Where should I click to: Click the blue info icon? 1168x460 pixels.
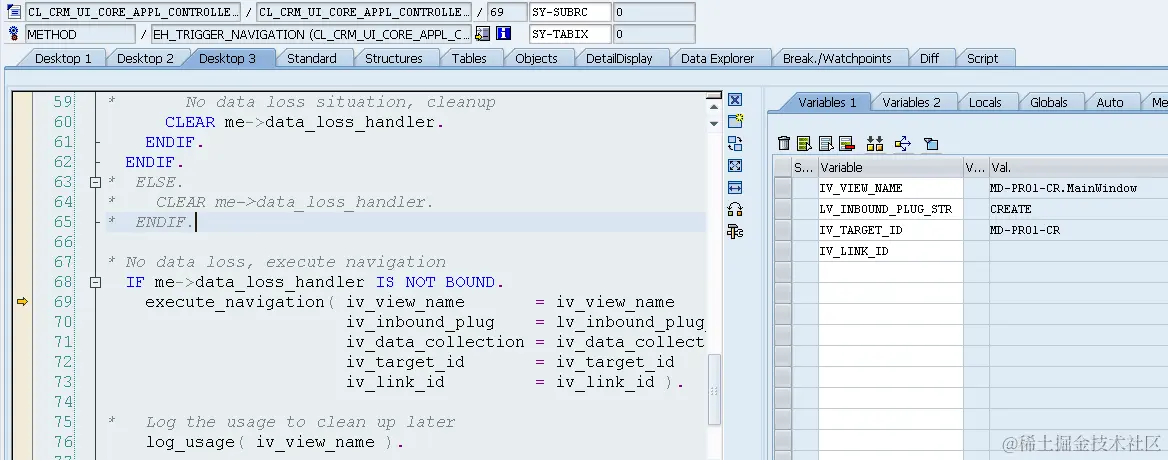tap(504, 33)
